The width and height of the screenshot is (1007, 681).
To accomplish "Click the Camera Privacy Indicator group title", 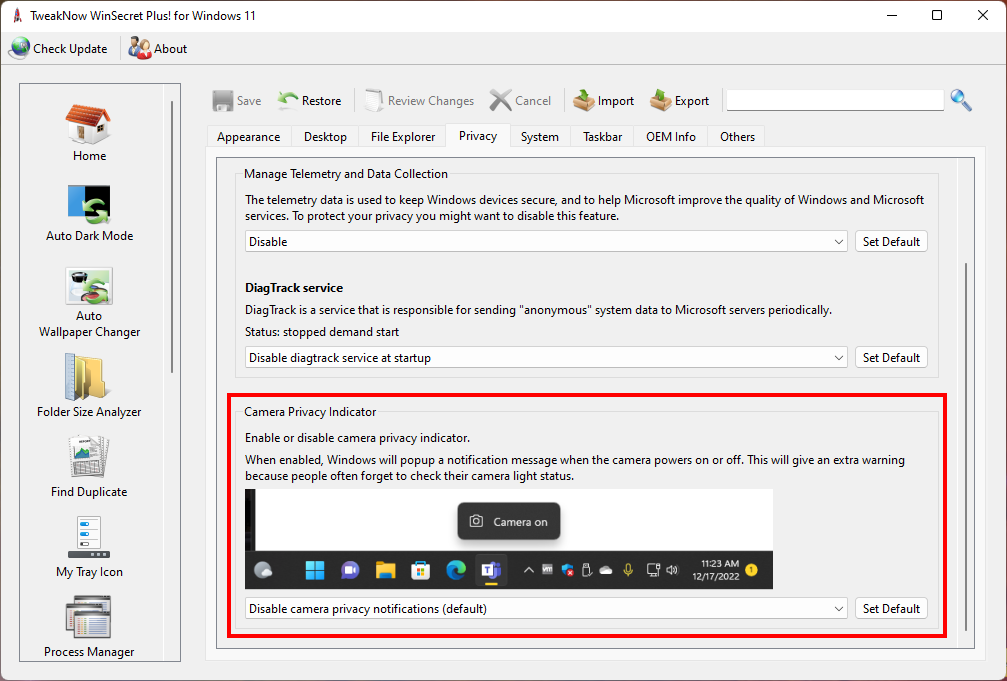I will click(310, 412).
